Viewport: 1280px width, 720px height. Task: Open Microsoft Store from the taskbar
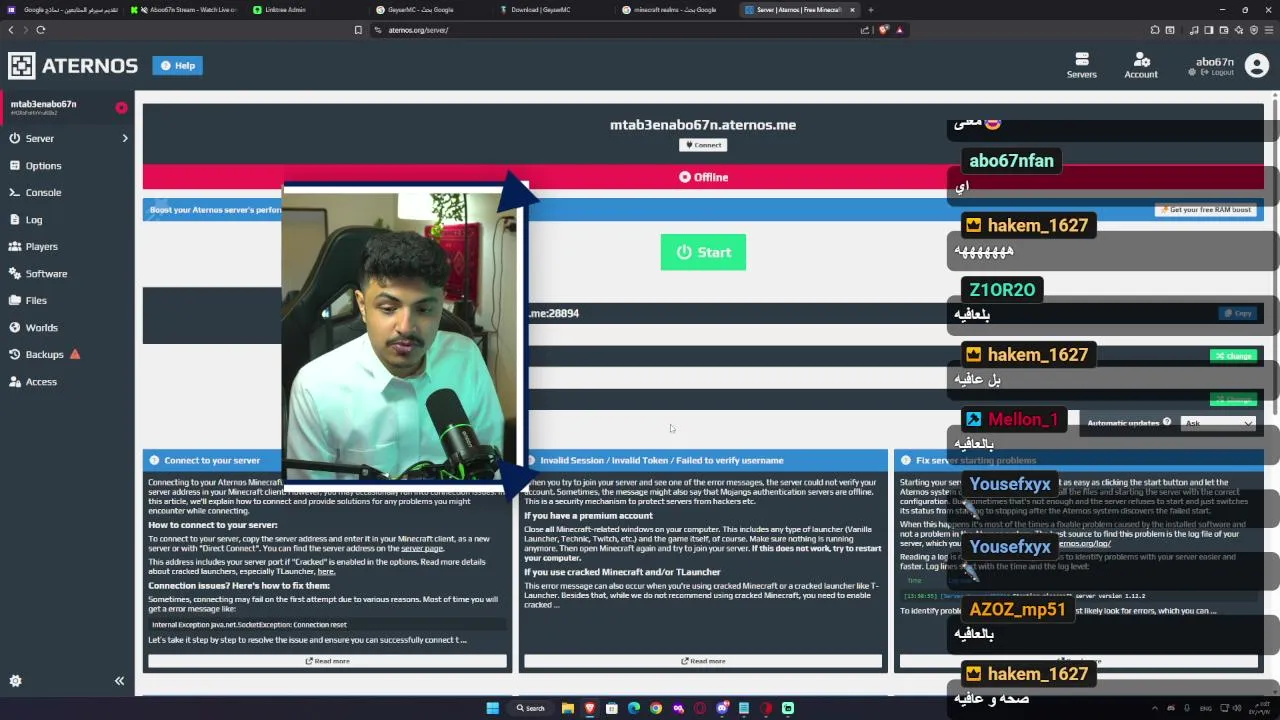pos(611,708)
